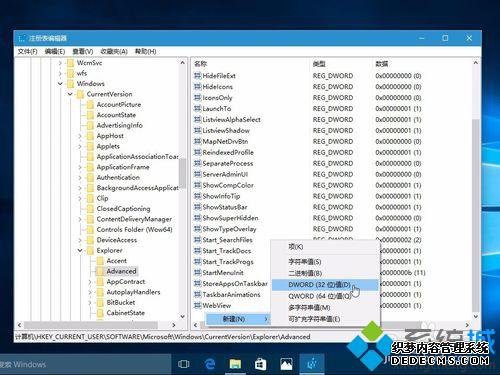
Task: Open the 帮助(H) menu
Action: (145, 51)
